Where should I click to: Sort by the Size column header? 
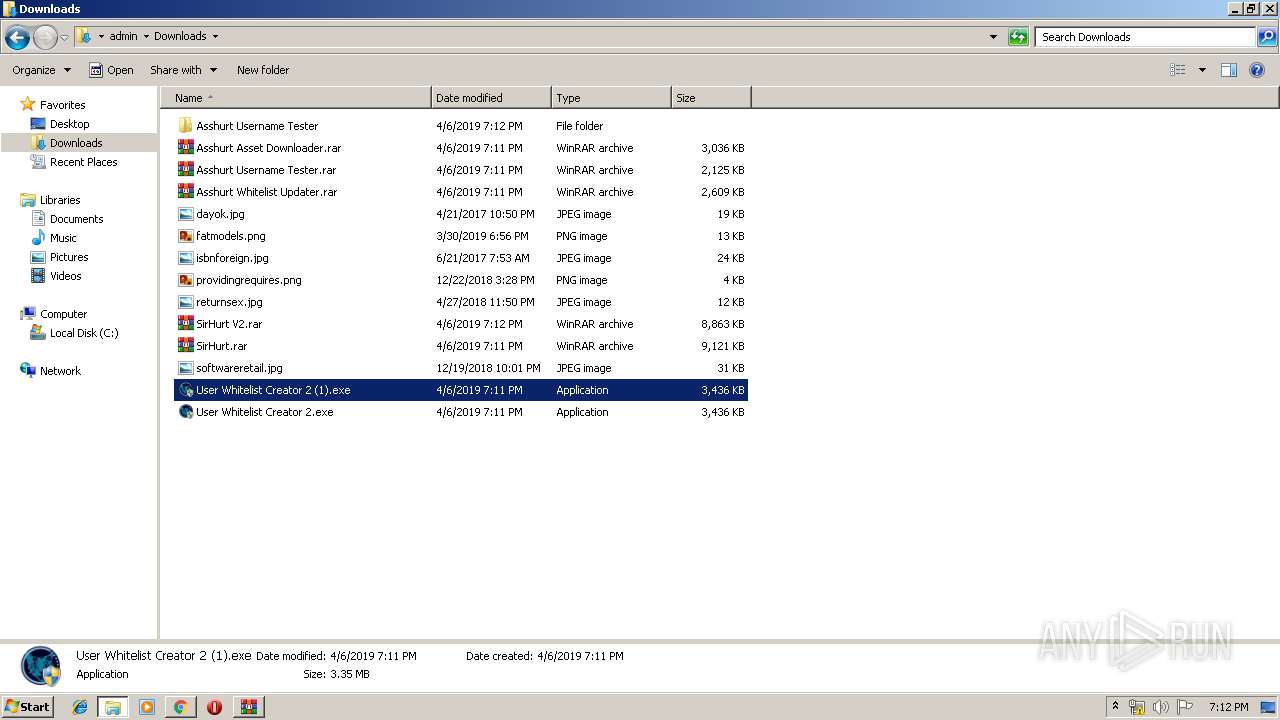(x=711, y=98)
